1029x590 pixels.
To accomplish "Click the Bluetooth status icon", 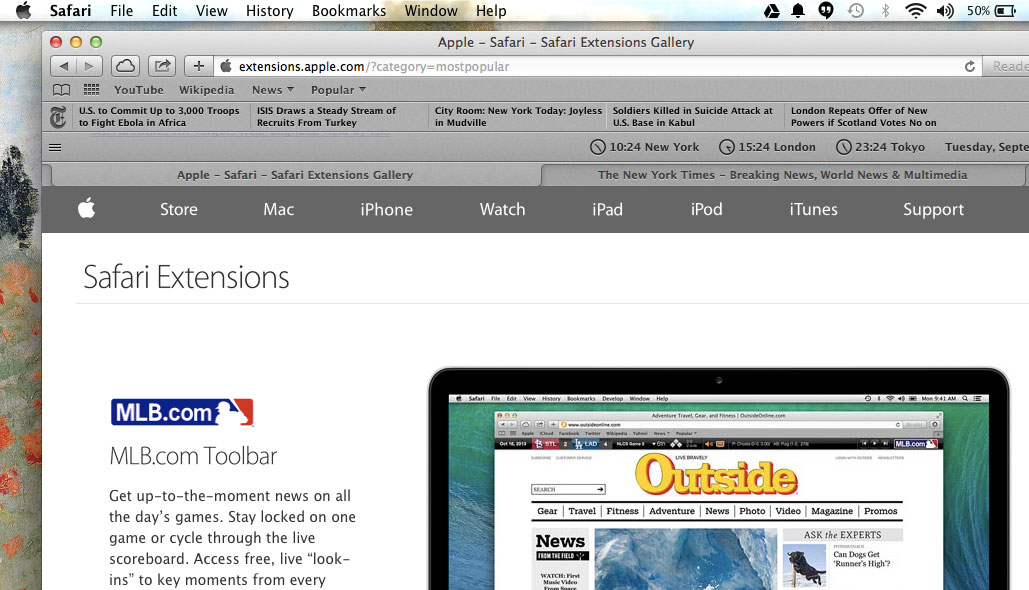I will point(885,11).
